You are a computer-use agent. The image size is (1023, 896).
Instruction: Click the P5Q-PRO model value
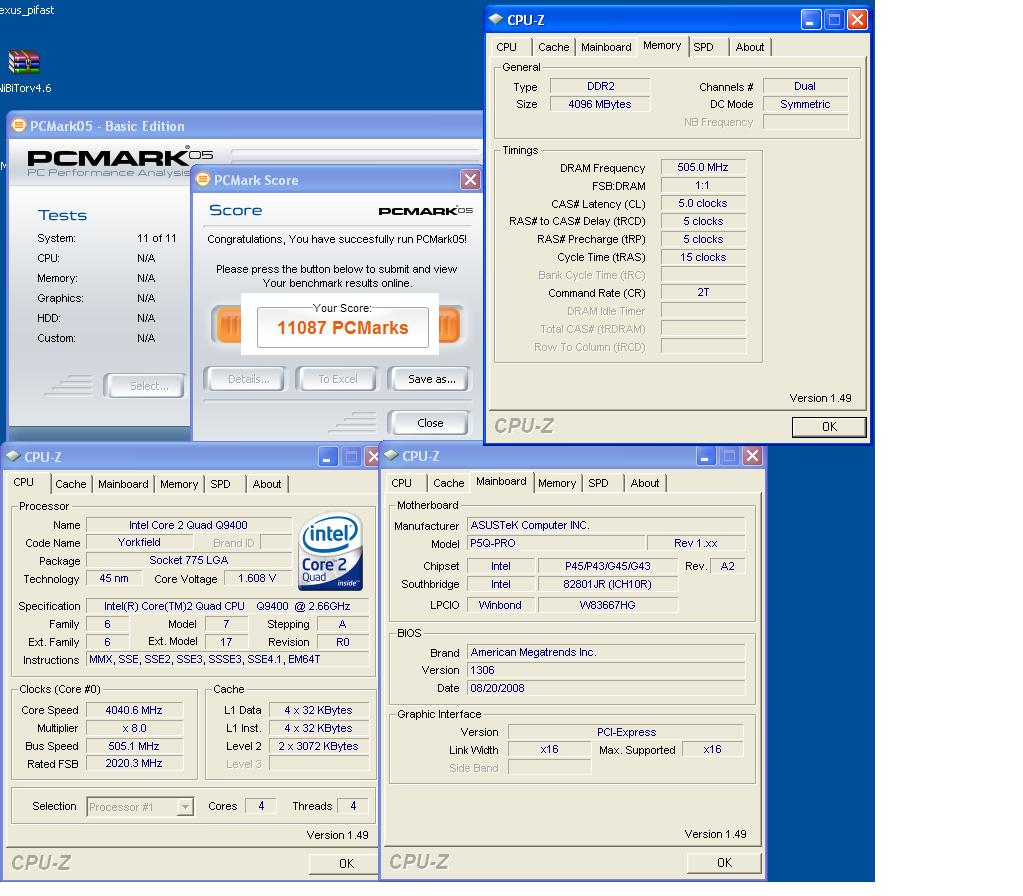click(556, 543)
